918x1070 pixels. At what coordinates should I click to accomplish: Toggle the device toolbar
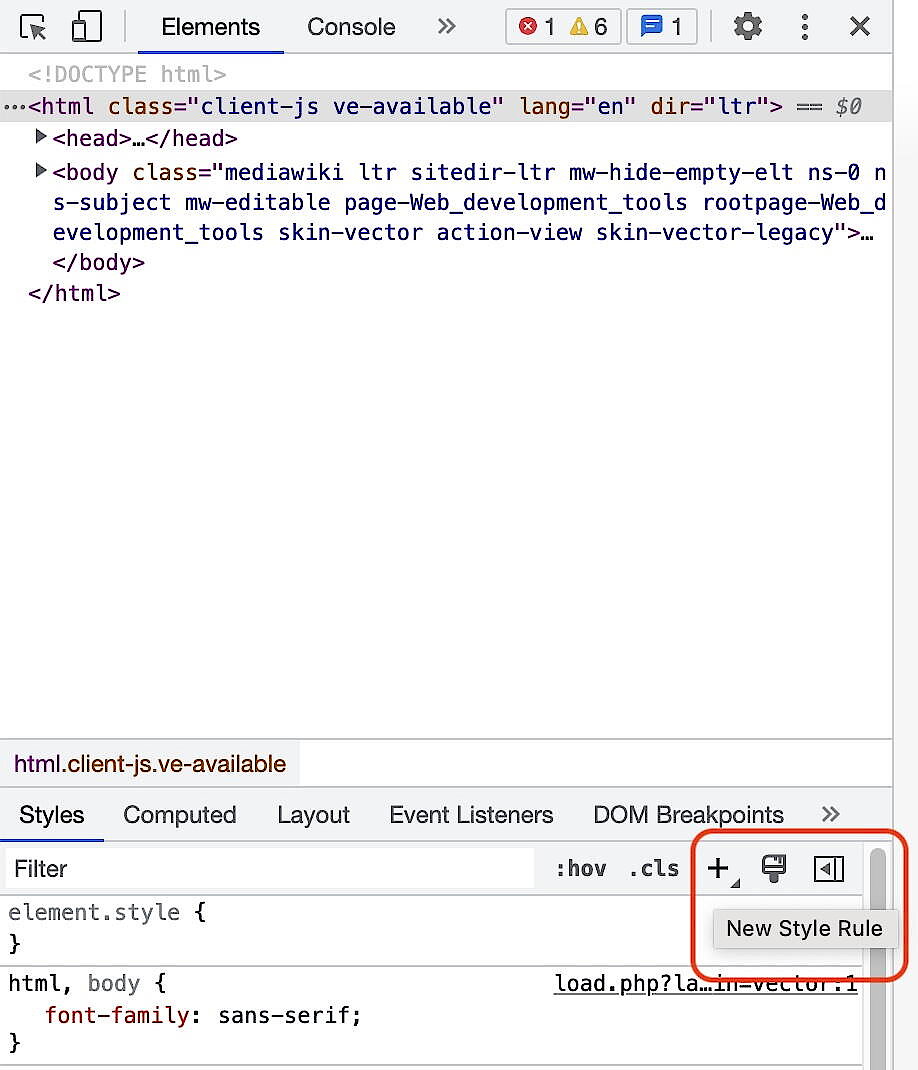coord(87,27)
